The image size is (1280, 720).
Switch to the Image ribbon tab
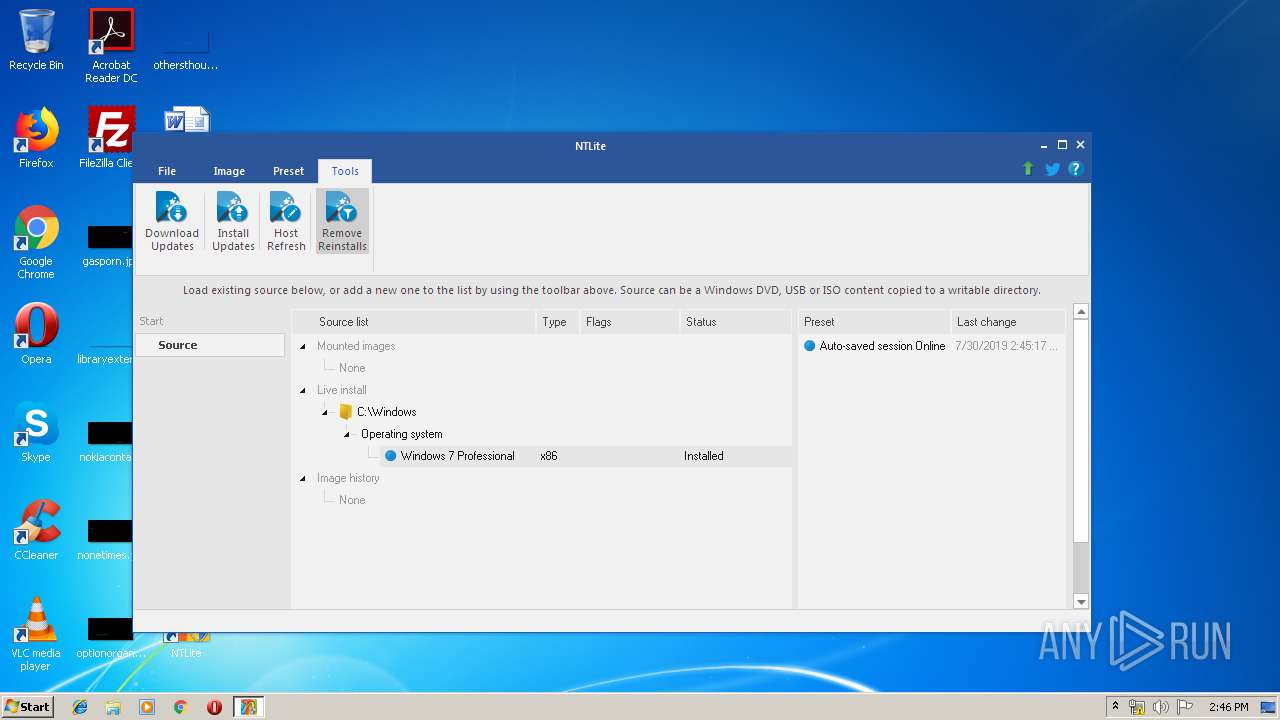229,171
